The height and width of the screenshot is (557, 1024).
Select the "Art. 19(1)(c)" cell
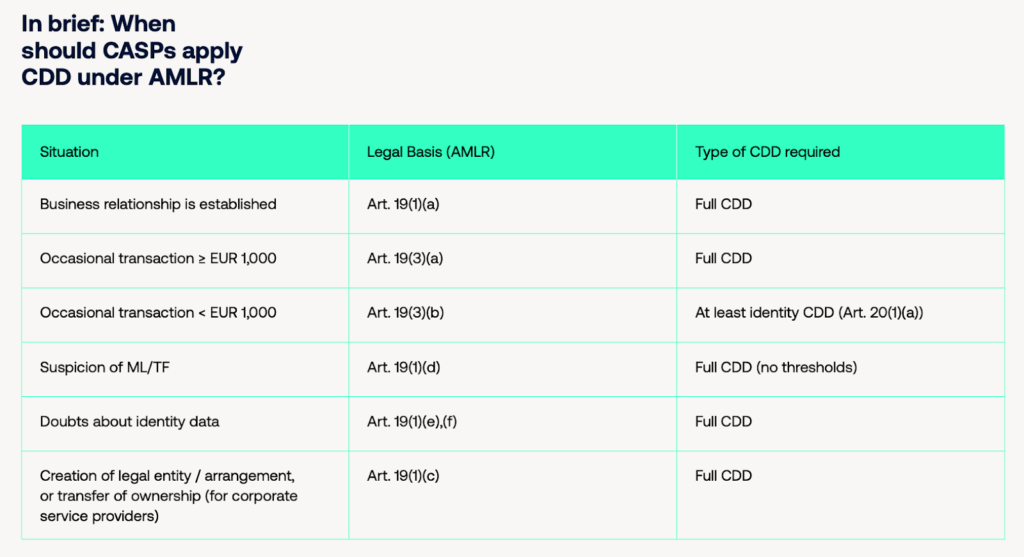(405, 476)
